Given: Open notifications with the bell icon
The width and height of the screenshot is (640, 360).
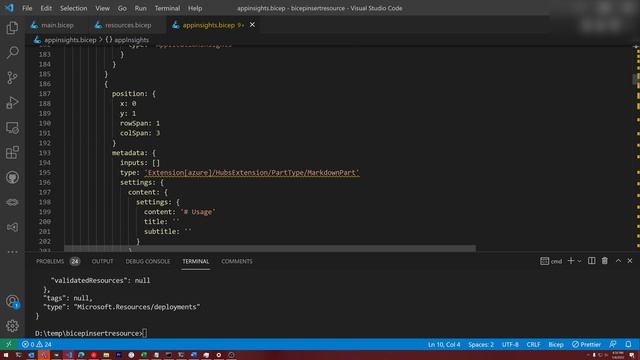Looking at the screenshot, I should (x=629, y=344).
